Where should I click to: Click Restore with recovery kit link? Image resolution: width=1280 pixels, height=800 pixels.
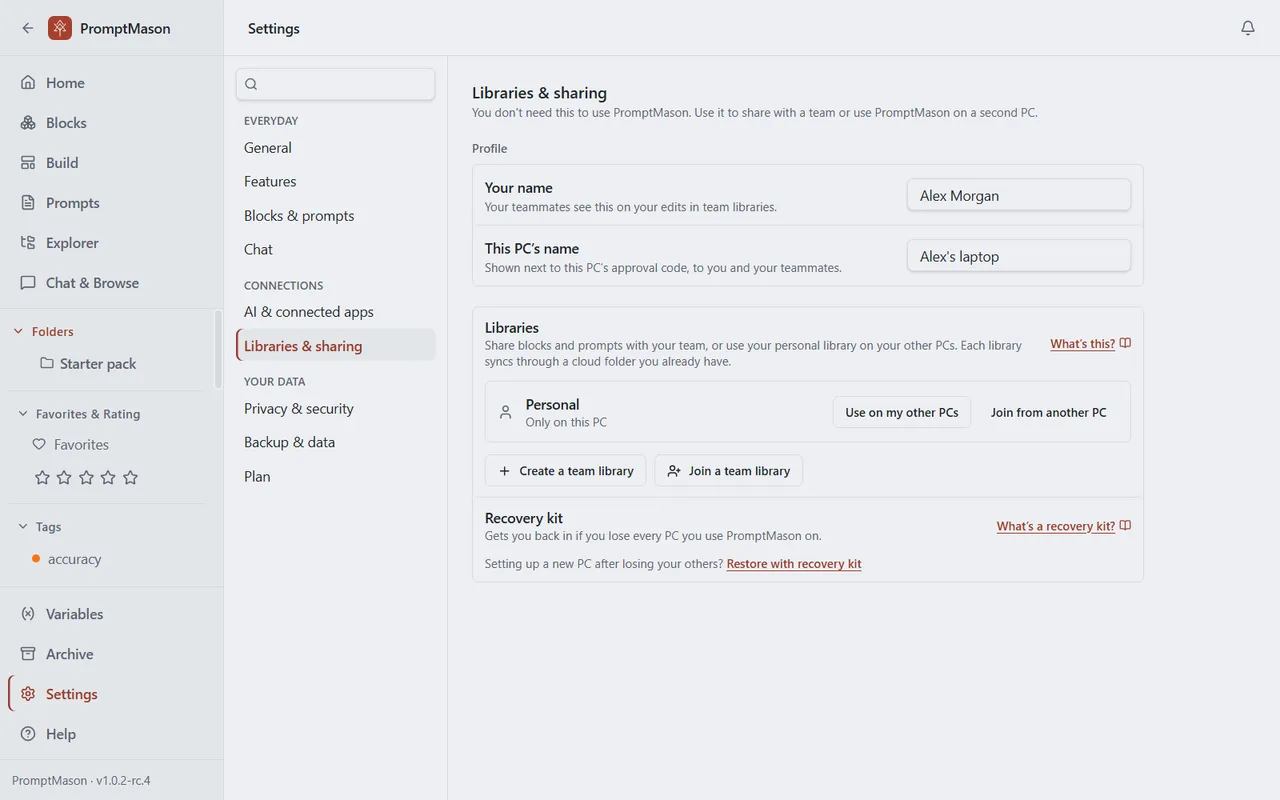point(794,564)
